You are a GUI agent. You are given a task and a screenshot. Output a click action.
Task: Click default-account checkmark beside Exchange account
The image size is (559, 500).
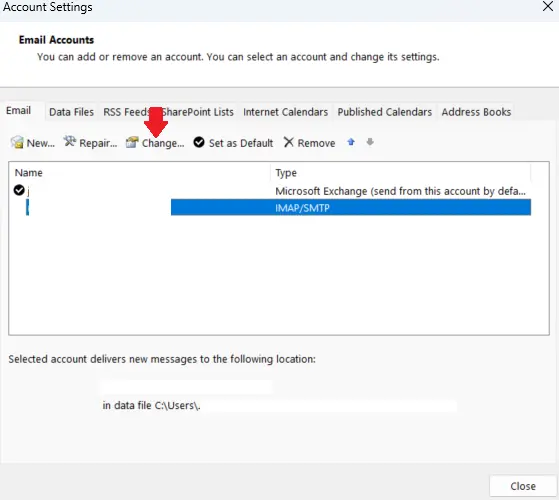point(19,190)
